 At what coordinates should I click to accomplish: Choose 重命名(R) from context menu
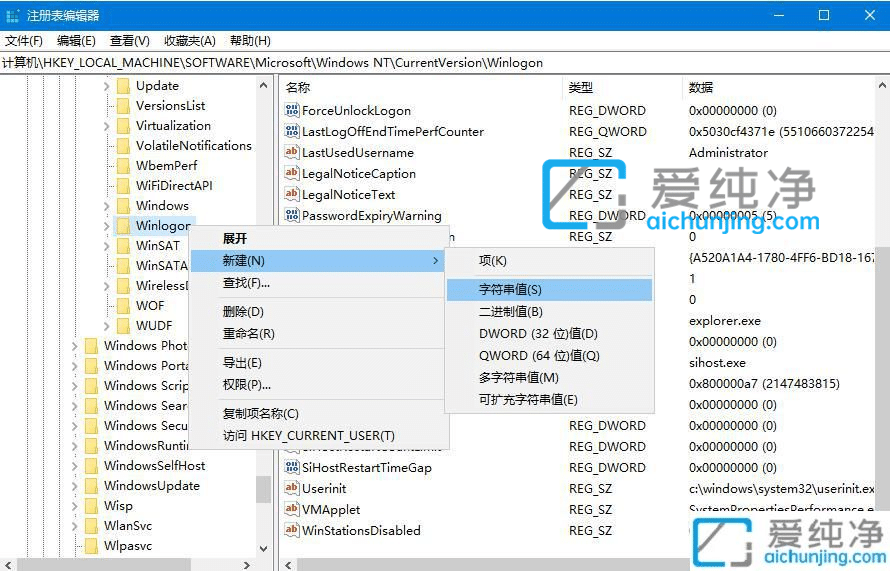point(319,334)
